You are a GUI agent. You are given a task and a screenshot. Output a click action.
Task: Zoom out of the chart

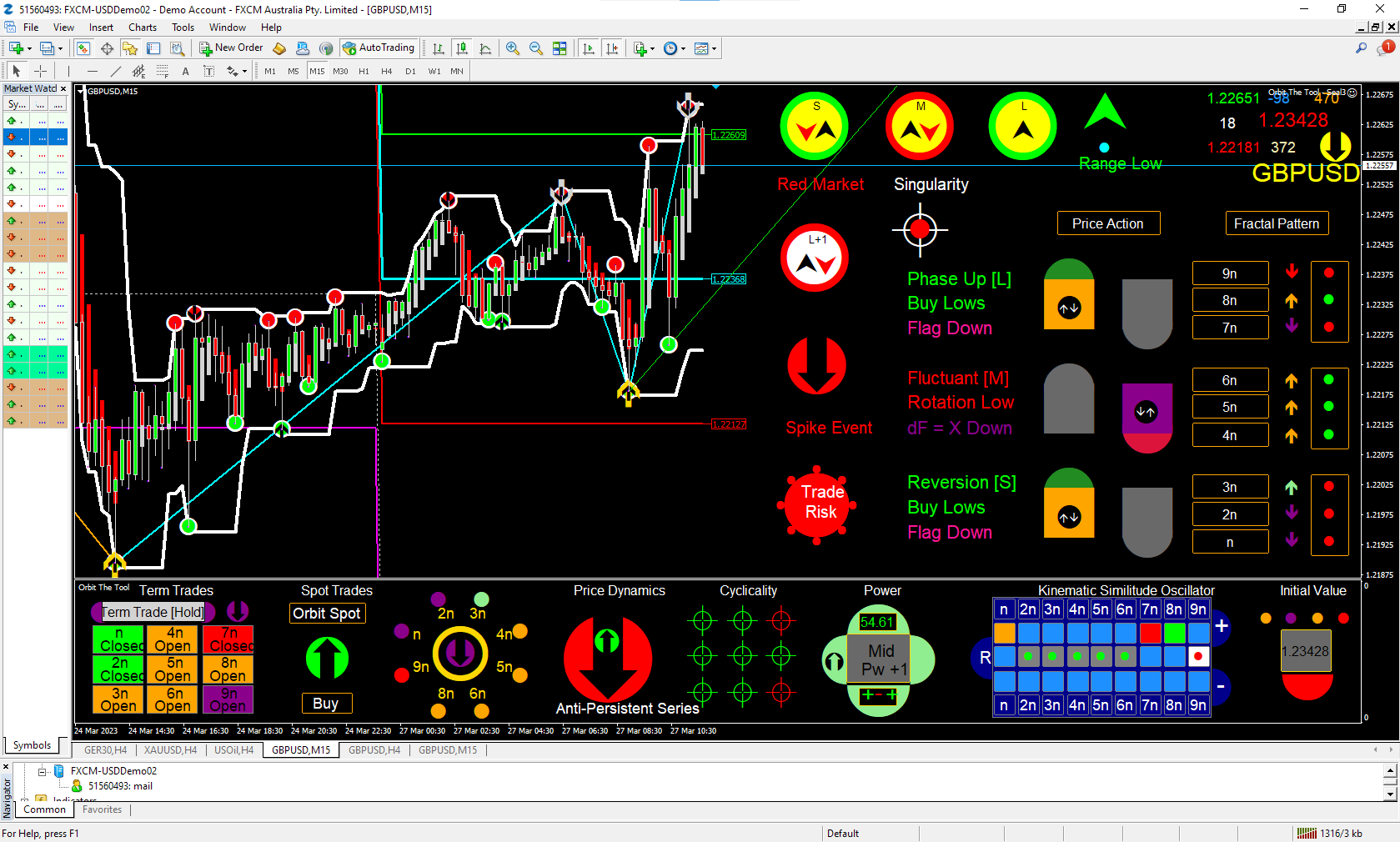[536, 48]
